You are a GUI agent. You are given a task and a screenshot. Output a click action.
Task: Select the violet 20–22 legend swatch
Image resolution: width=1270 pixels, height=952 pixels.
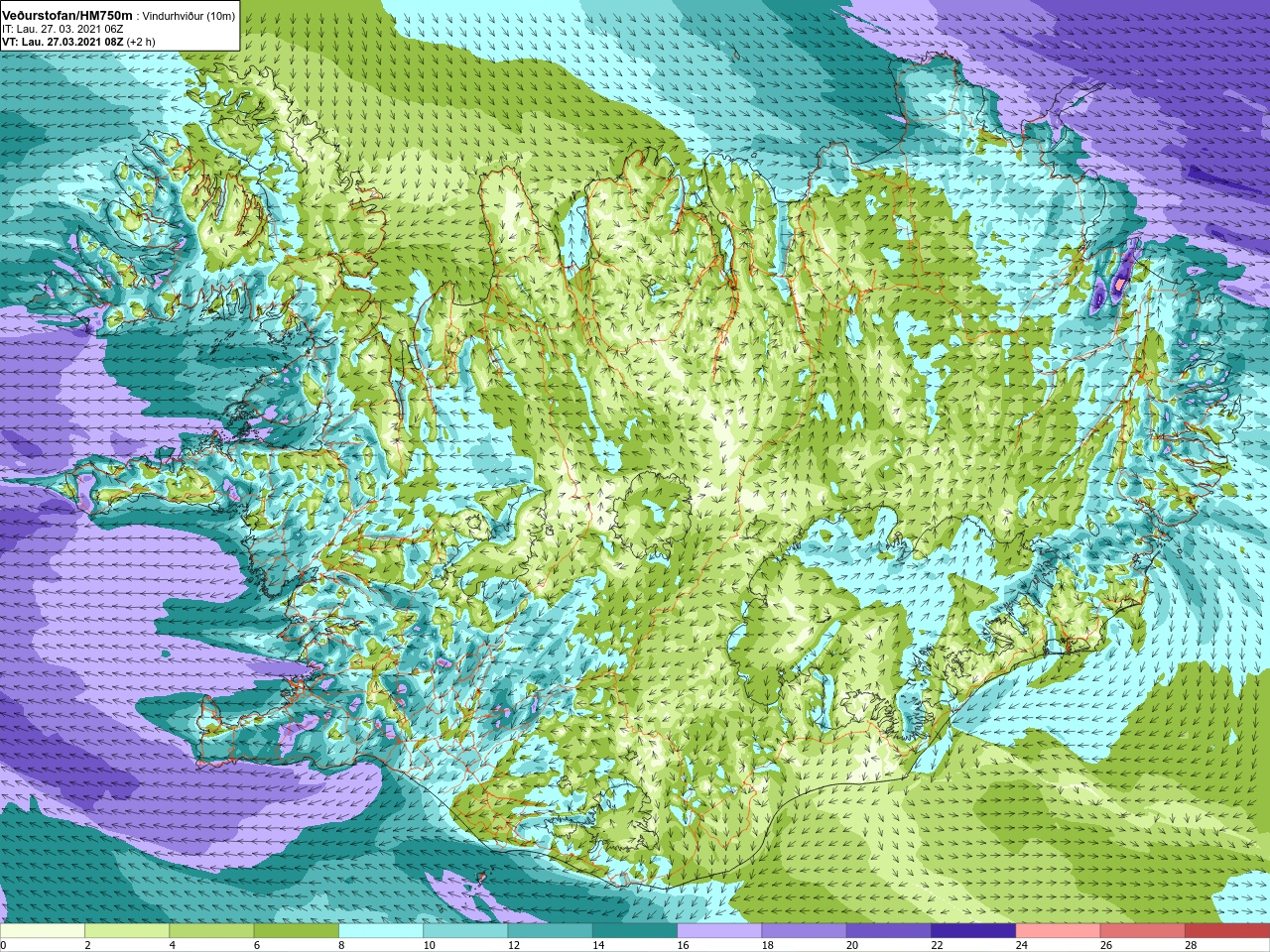[889, 931]
